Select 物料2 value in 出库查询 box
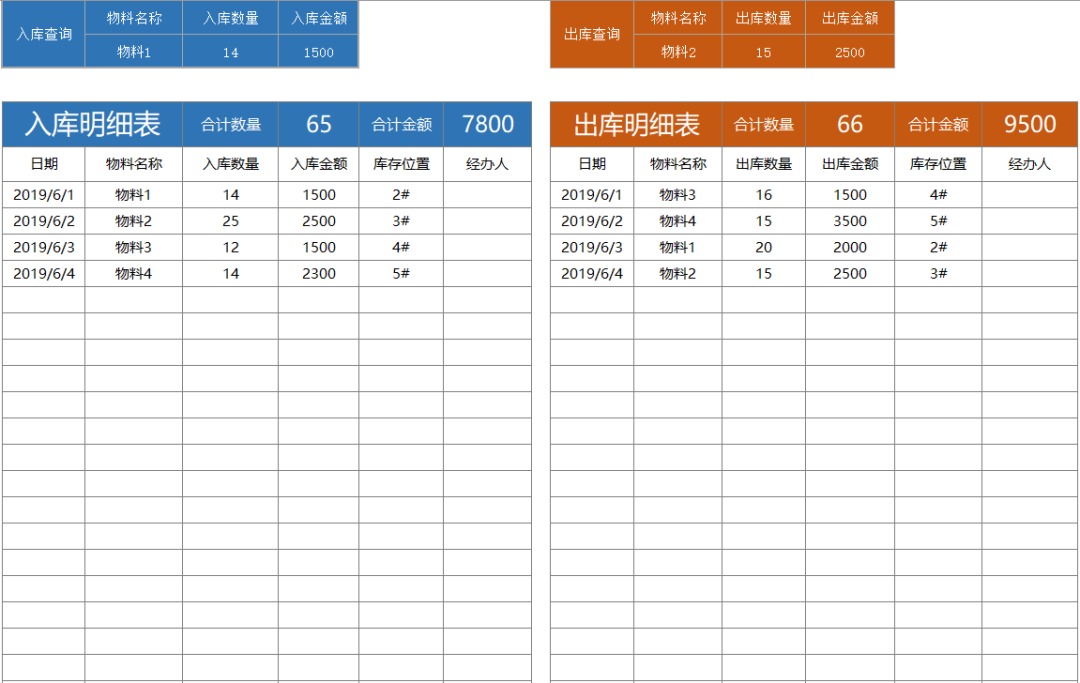Image resolution: width=1080 pixels, height=683 pixels. click(x=678, y=52)
